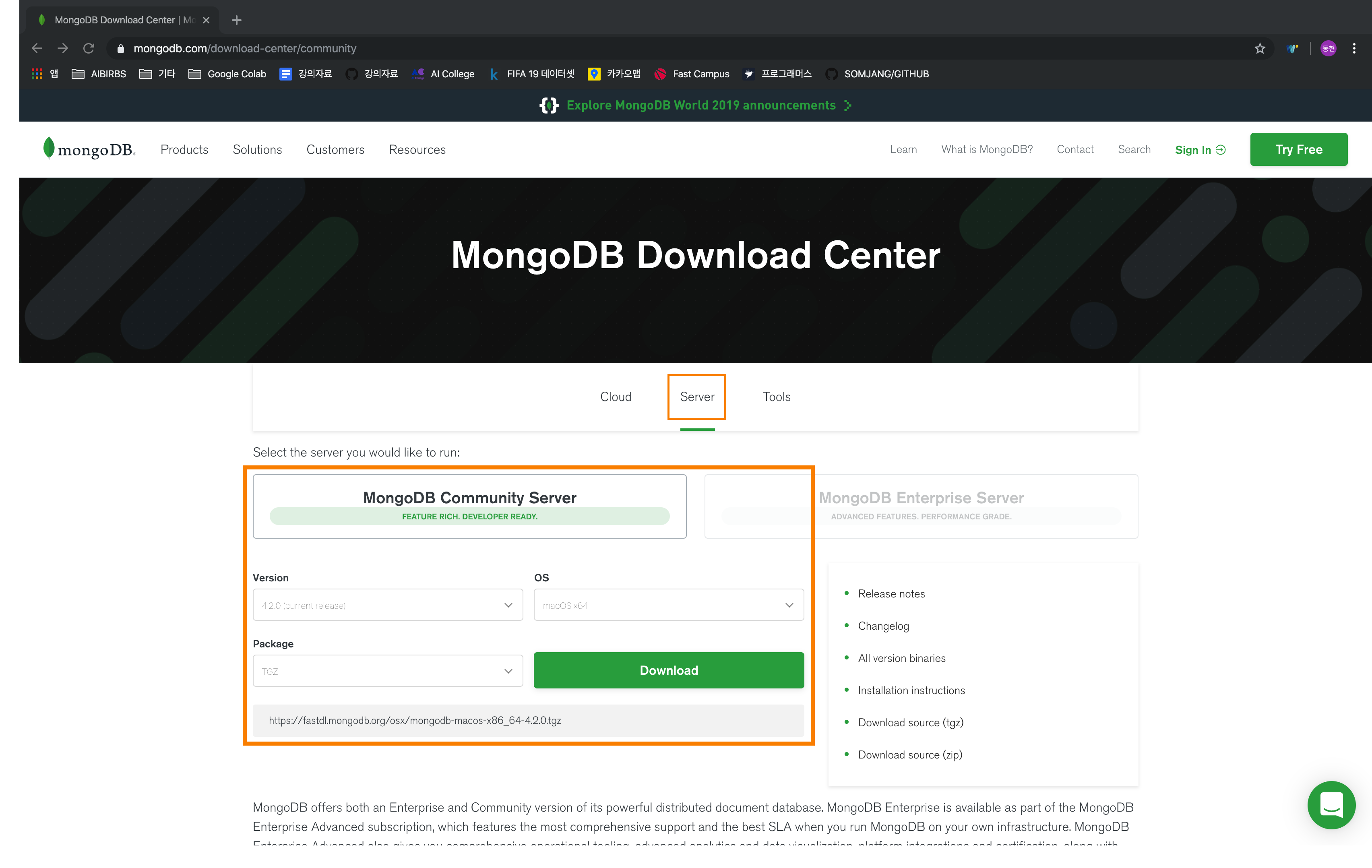Expand the Package dropdown
Image resolution: width=1372 pixels, height=868 pixels.
tap(387, 671)
